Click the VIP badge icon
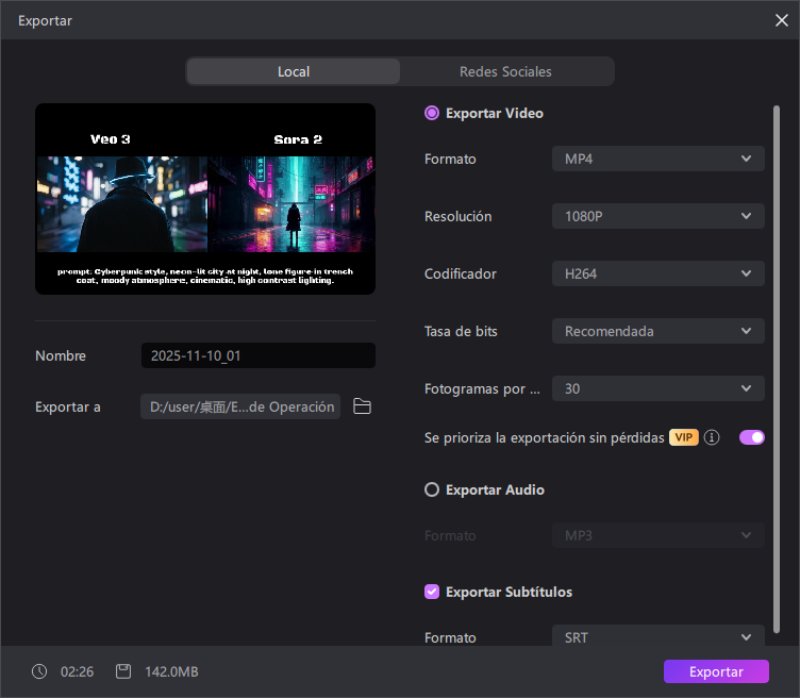 click(x=684, y=438)
